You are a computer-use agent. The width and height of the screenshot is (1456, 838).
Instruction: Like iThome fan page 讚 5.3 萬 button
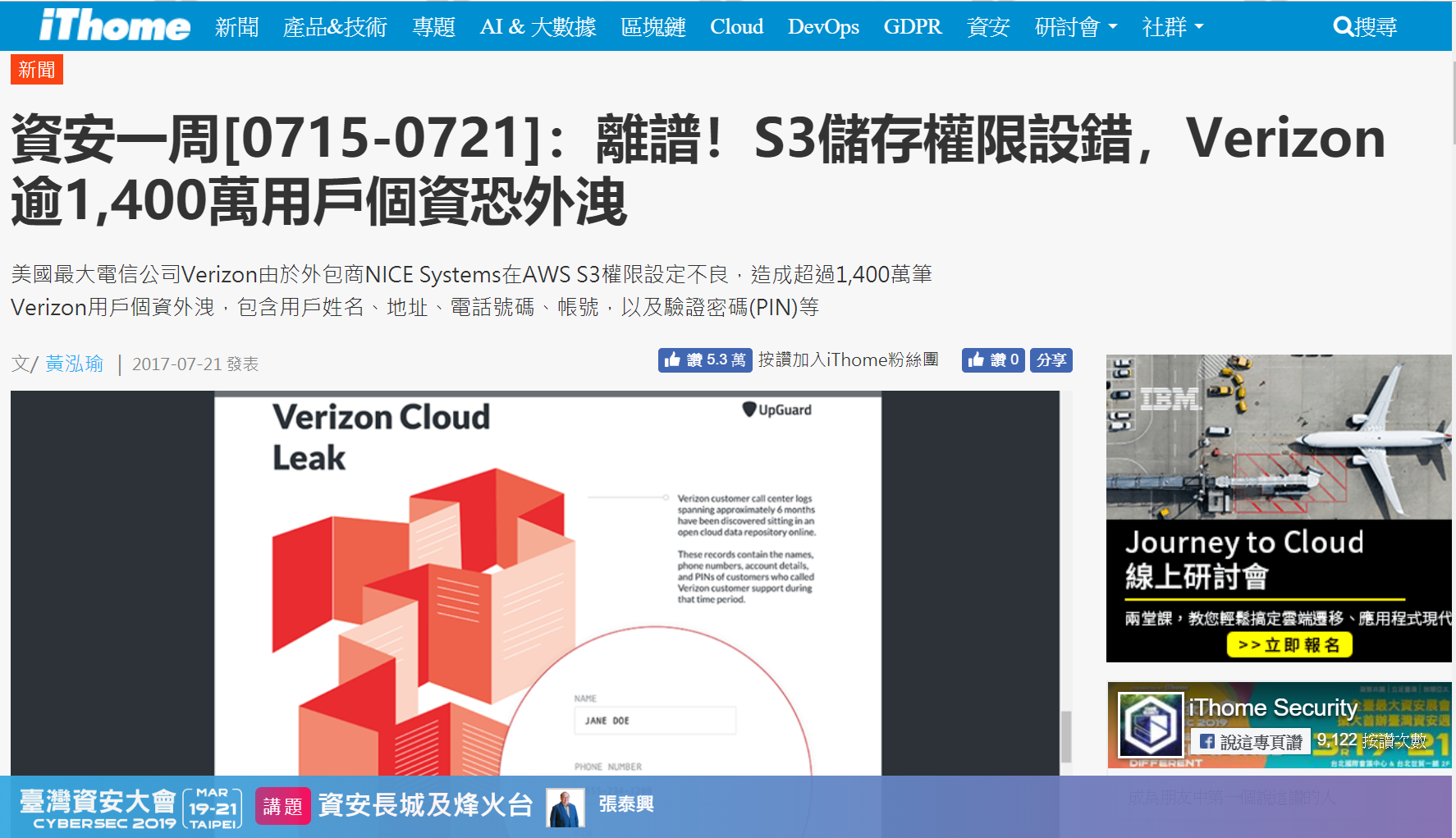(705, 360)
